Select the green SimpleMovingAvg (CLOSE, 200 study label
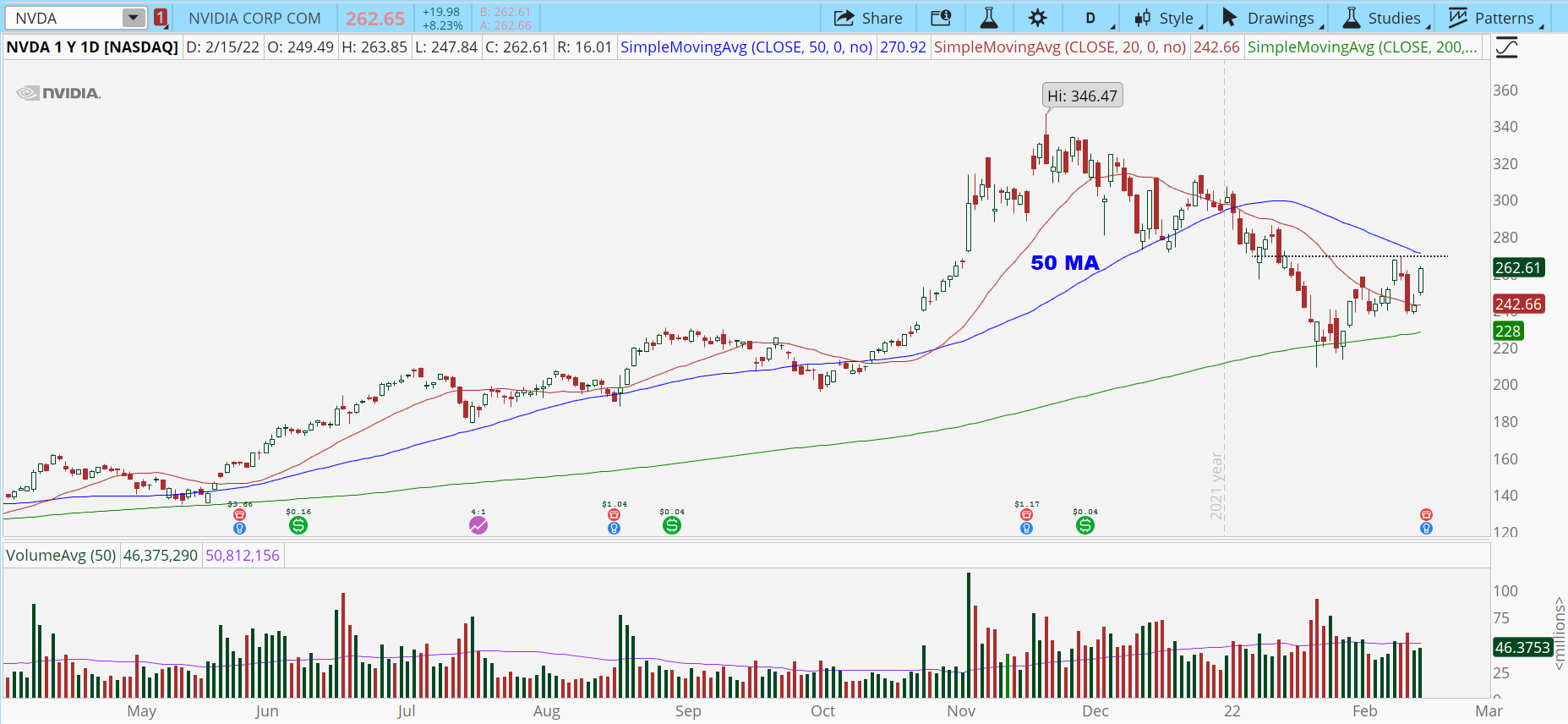This screenshot has width=1568, height=724. point(1363,47)
